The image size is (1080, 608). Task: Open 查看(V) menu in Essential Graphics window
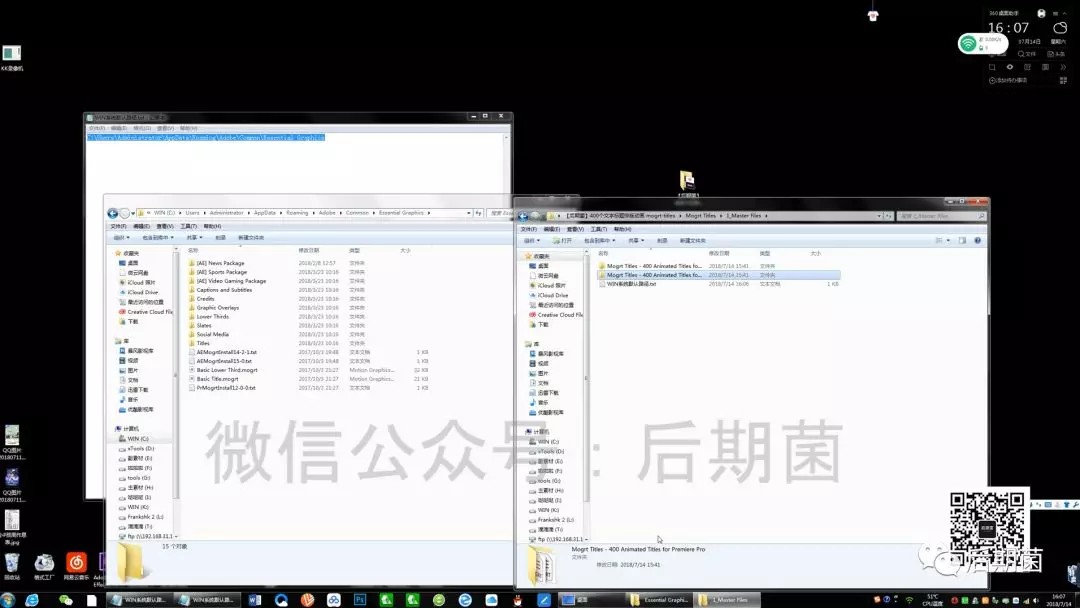165,227
